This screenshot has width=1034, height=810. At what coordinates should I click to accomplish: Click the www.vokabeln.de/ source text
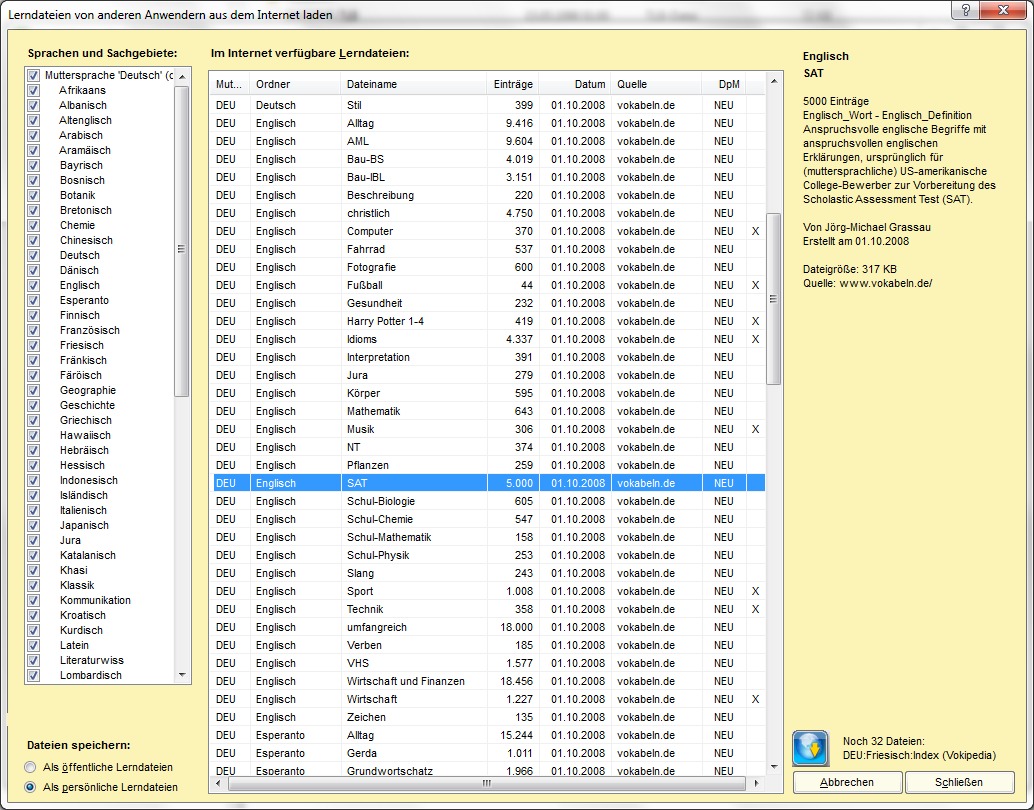click(886, 284)
